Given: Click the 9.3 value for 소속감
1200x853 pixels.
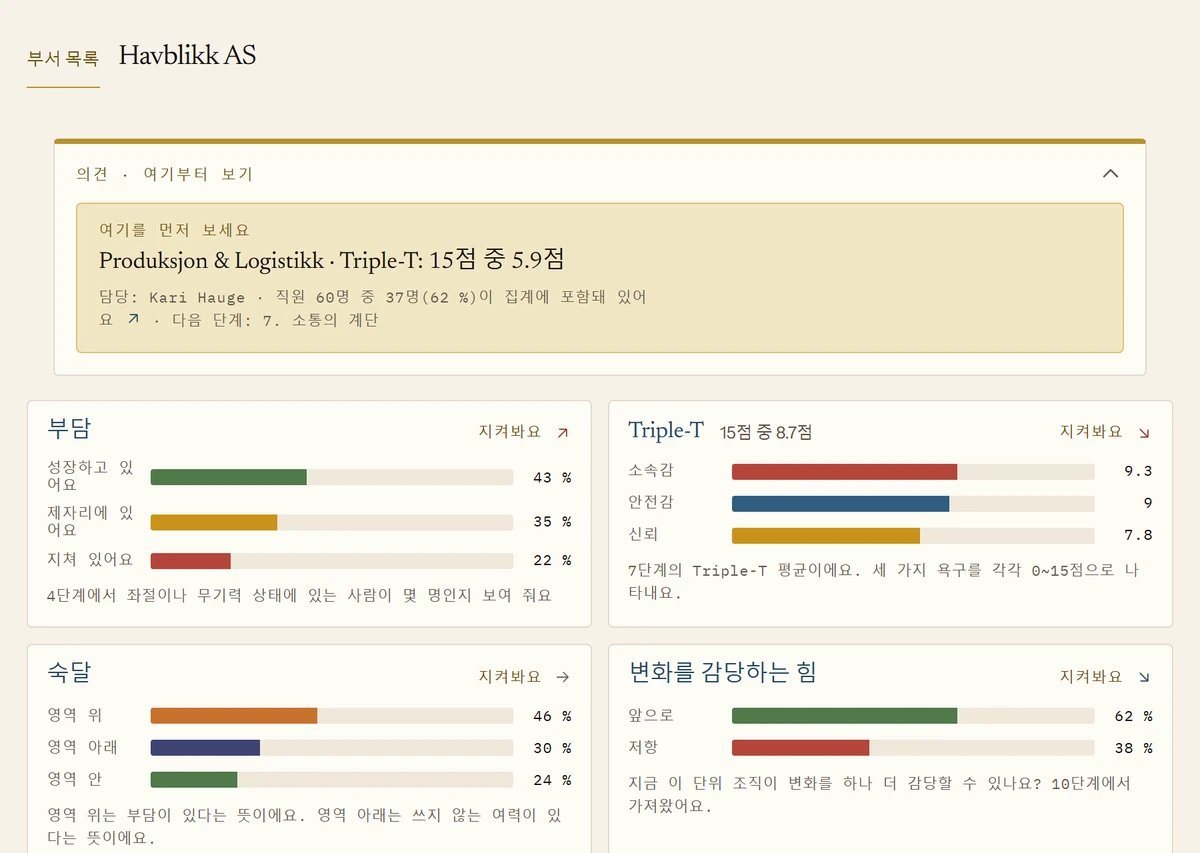Looking at the screenshot, I should click(1138, 471).
